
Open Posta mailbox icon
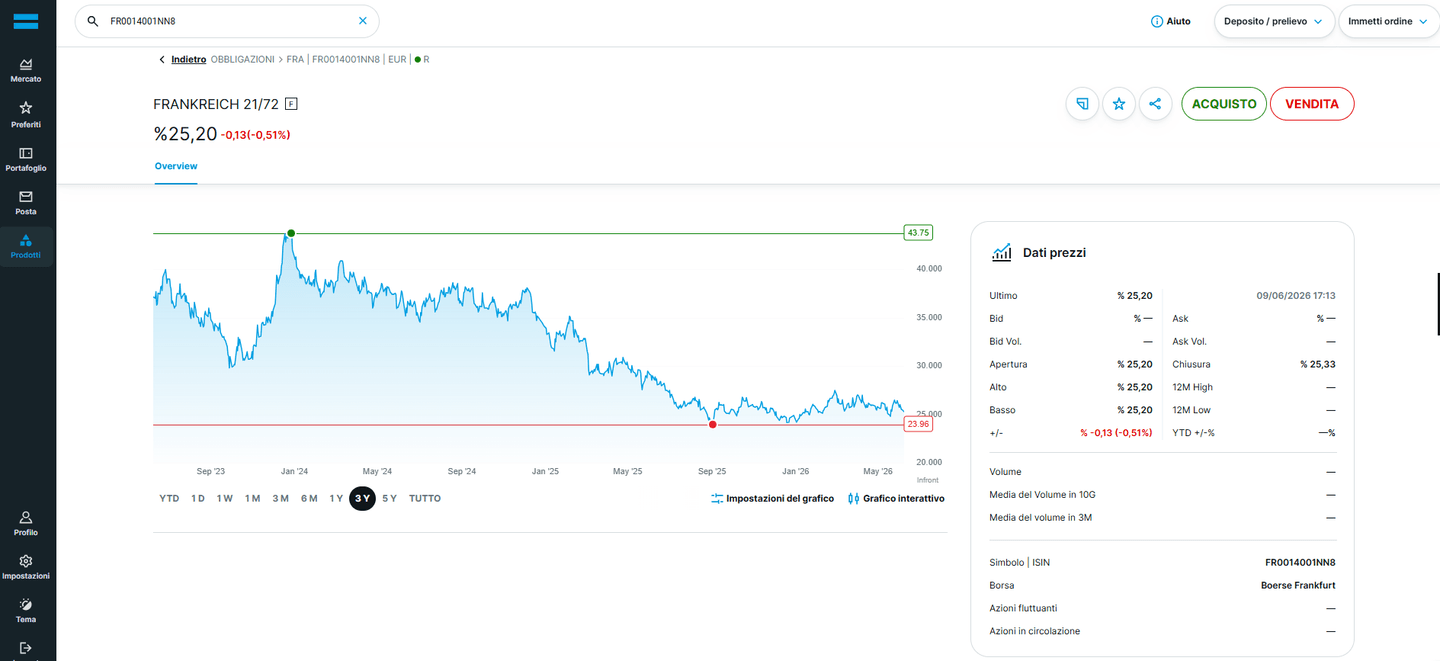coord(26,203)
